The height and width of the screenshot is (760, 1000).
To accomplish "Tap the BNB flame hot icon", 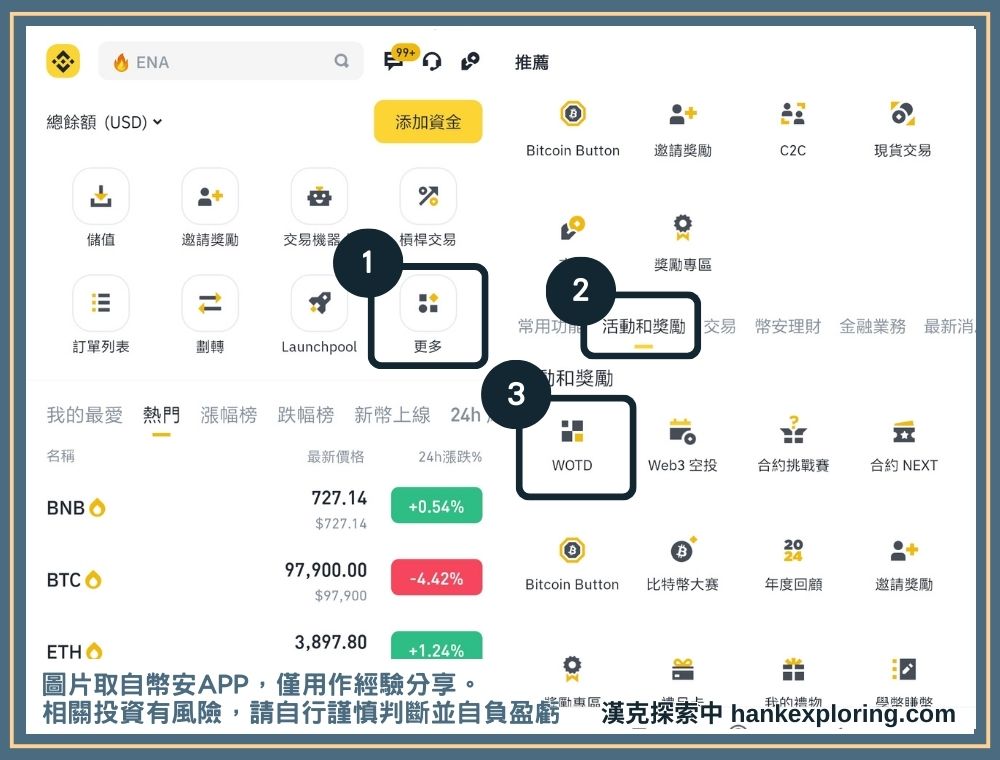I will pos(97,508).
